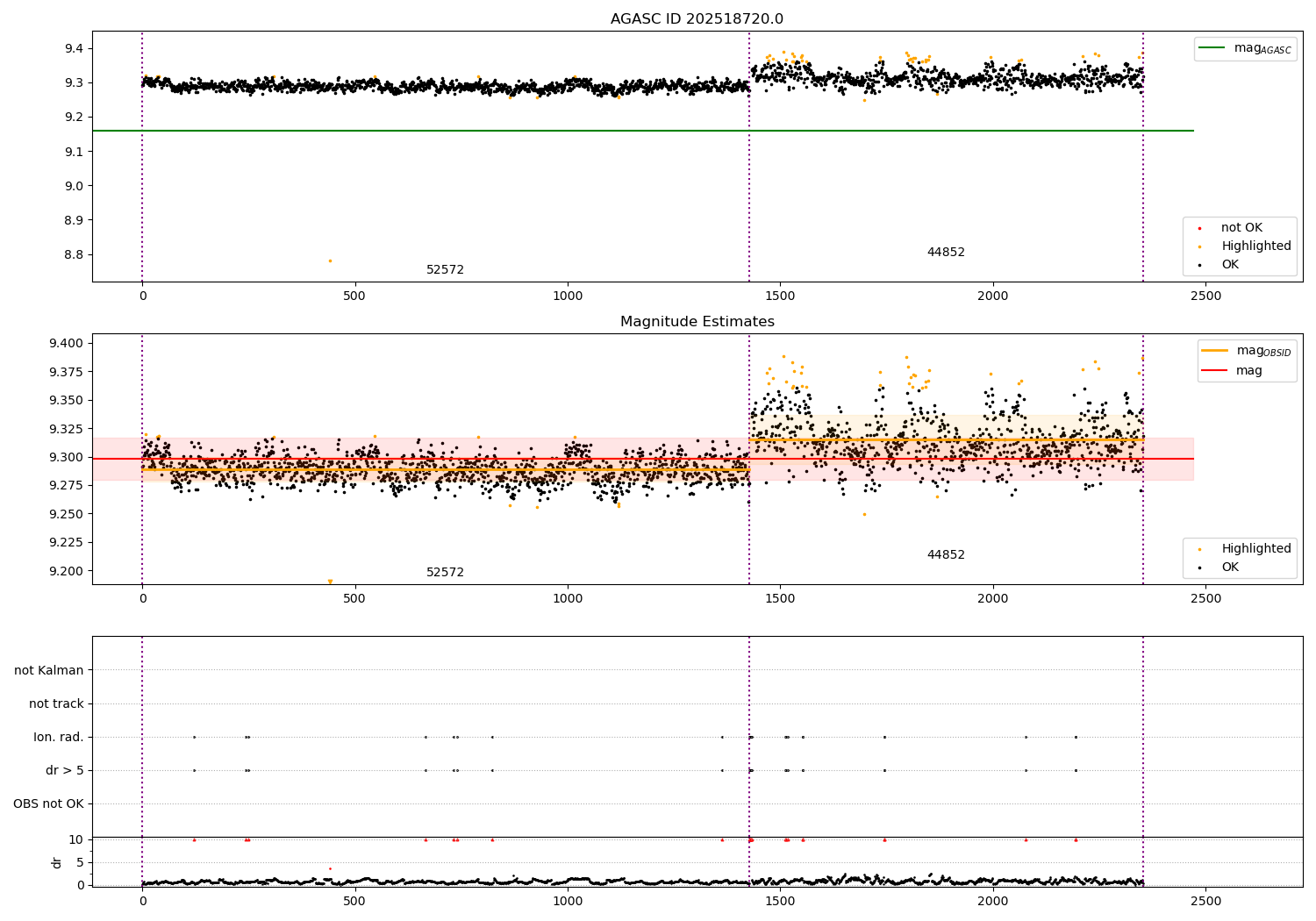The width and height of the screenshot is (1316, 921).
Task: Click the '9.4' y-axis tick label
Action: 73,48
